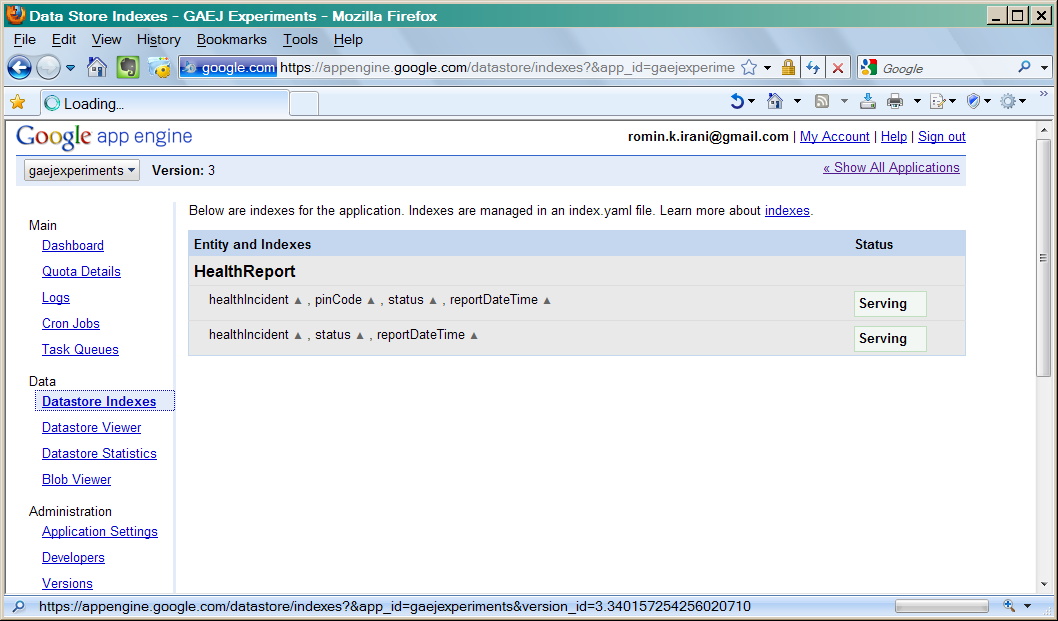This screenshot has width=1058, height=621.
Task: Open the History menu
Action: point(159,40)
